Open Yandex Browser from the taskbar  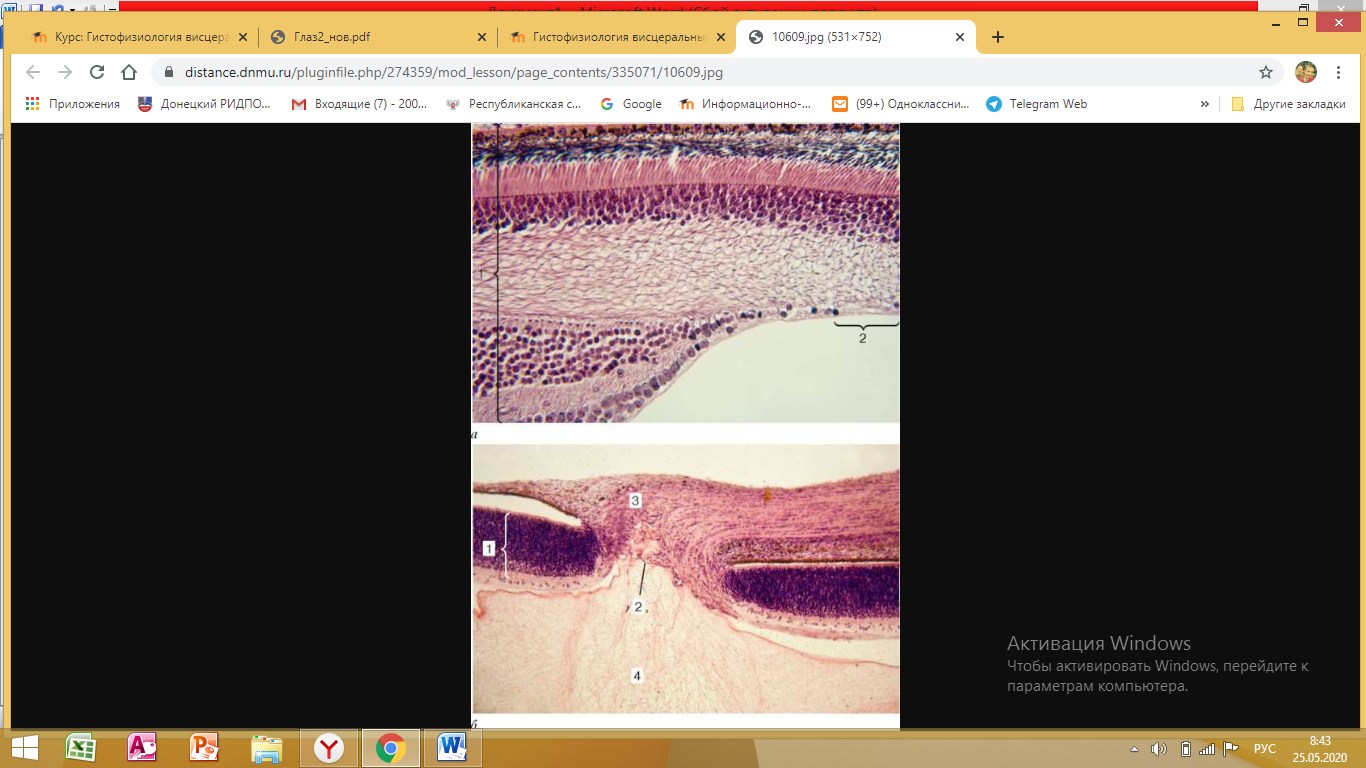(x=328, y=748)
